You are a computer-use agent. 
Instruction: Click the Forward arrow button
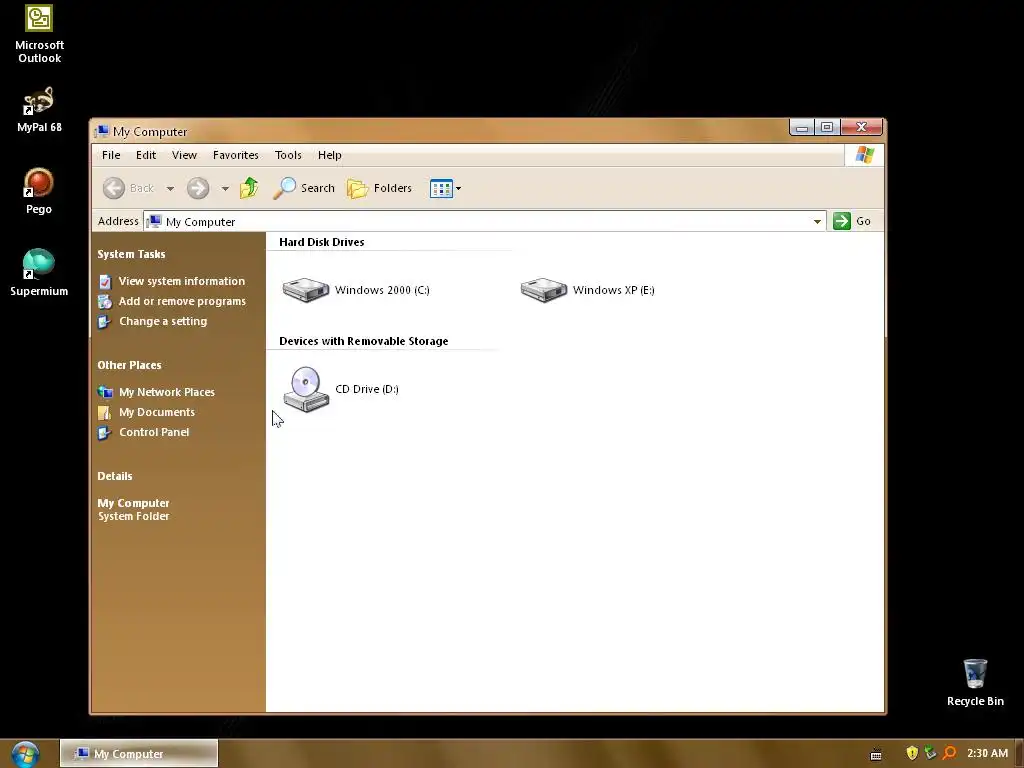[198, 188]
